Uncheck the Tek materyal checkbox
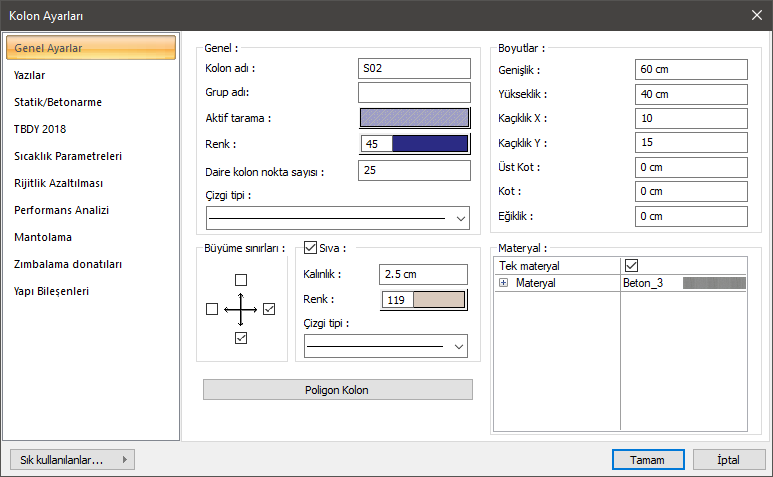The image size is (773, 477). click(x=631, y=266)
